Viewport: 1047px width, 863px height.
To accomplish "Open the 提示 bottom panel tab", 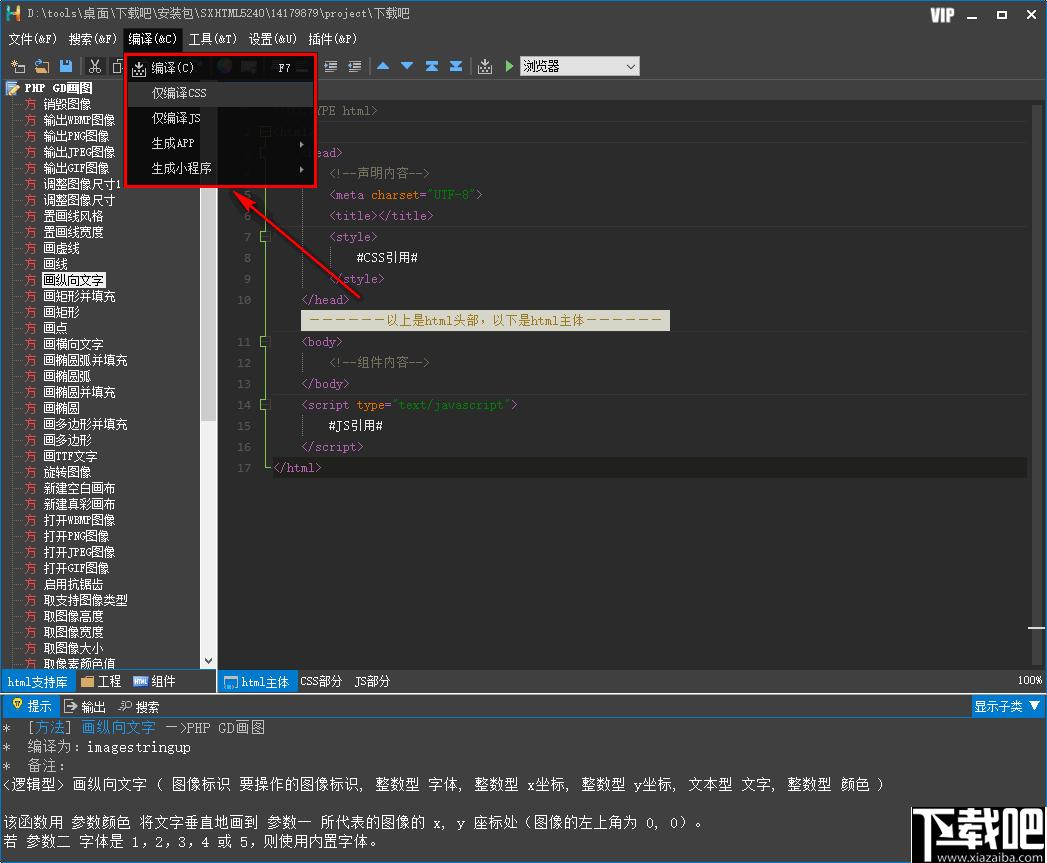I will 31,706.
